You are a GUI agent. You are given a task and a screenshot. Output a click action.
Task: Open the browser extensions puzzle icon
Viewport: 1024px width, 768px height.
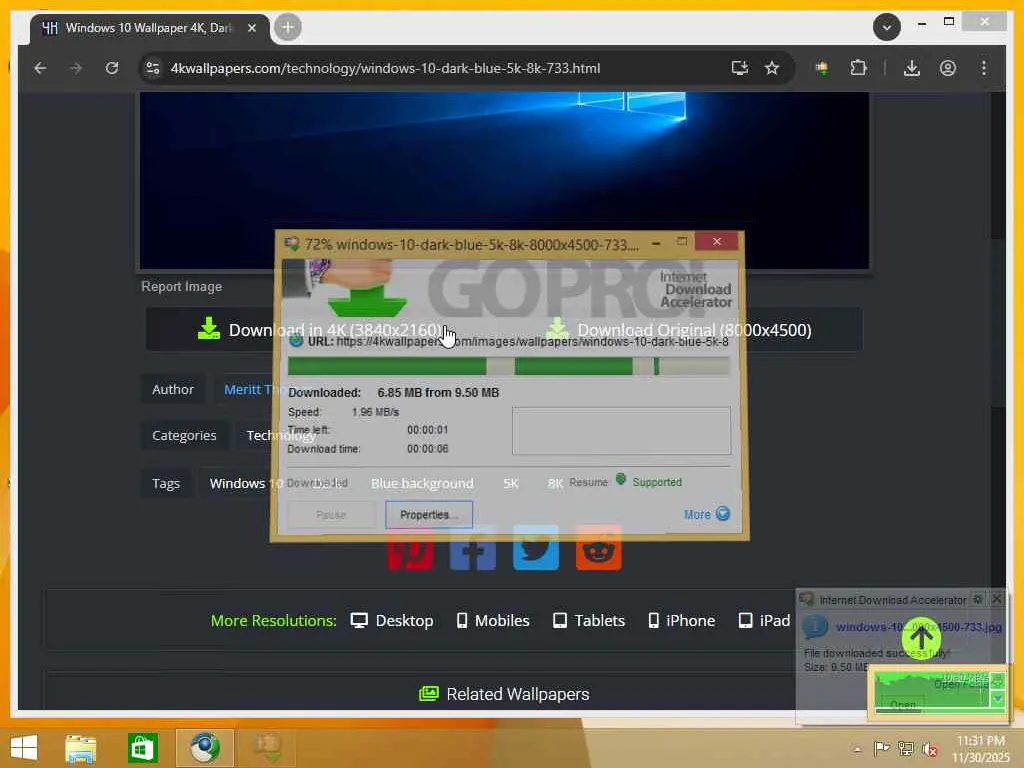point(858,68)
